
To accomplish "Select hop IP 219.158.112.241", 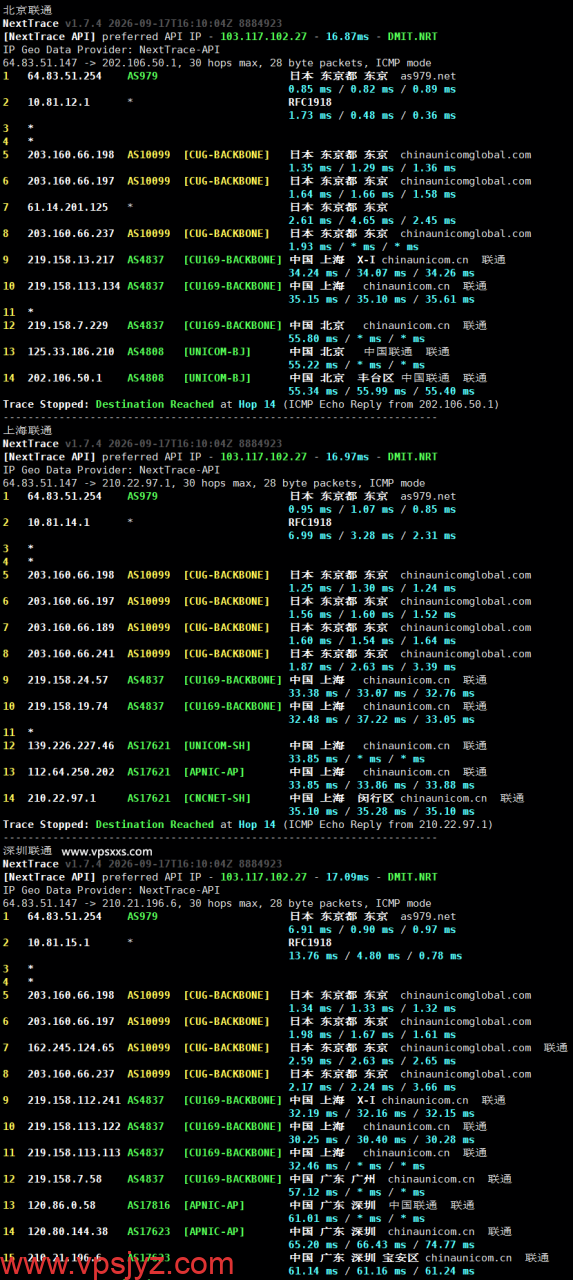I will click(74, 1100).
